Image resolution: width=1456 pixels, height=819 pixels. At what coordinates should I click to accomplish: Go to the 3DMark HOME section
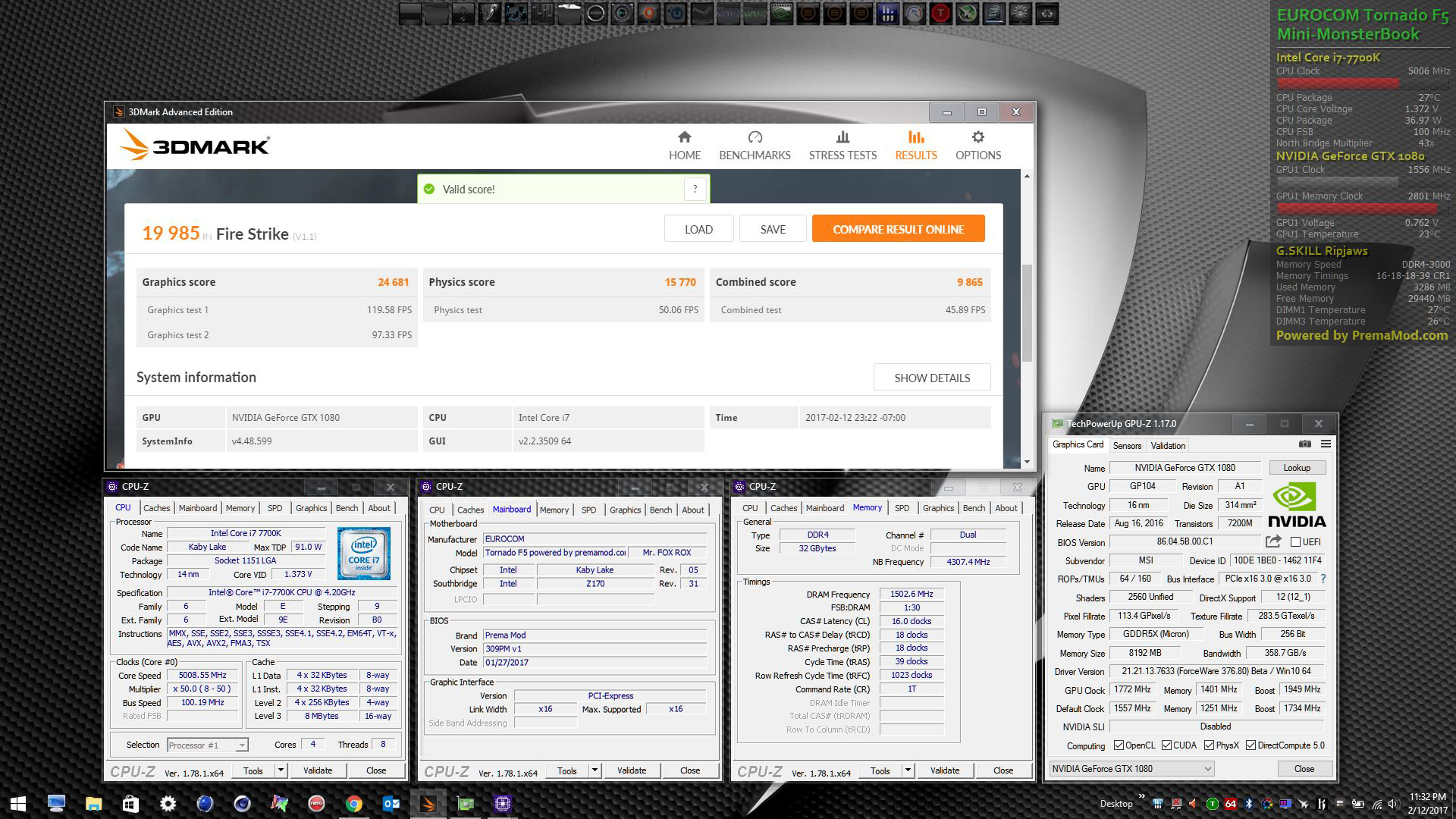pos(684,146)
